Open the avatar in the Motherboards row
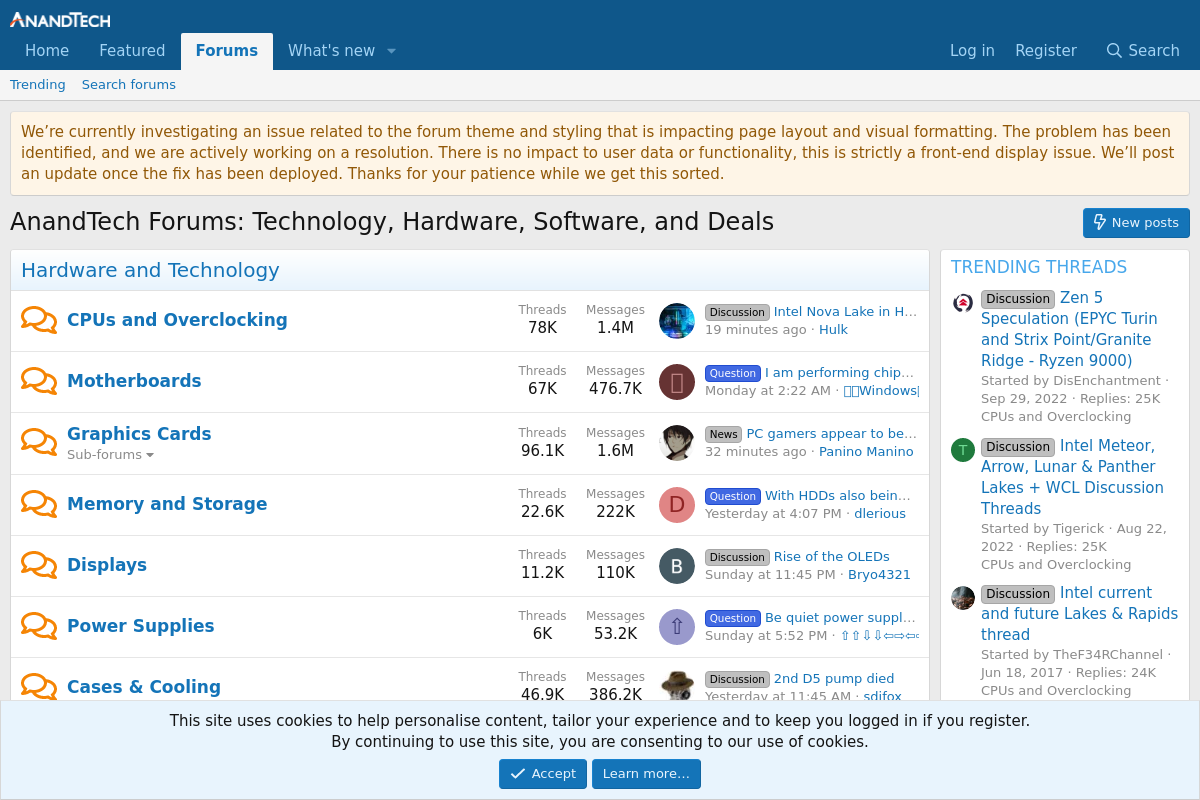 pos(677,382)
